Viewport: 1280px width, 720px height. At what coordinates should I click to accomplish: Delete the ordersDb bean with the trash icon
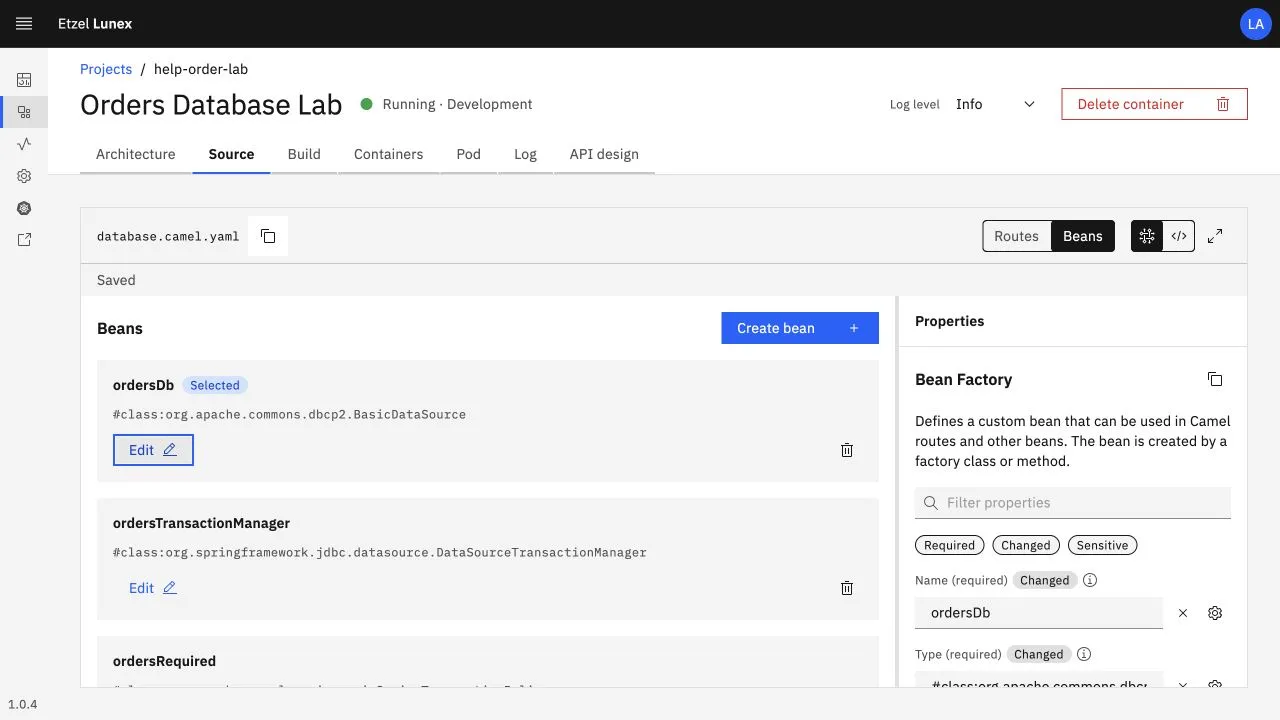(x=847, y=450)
